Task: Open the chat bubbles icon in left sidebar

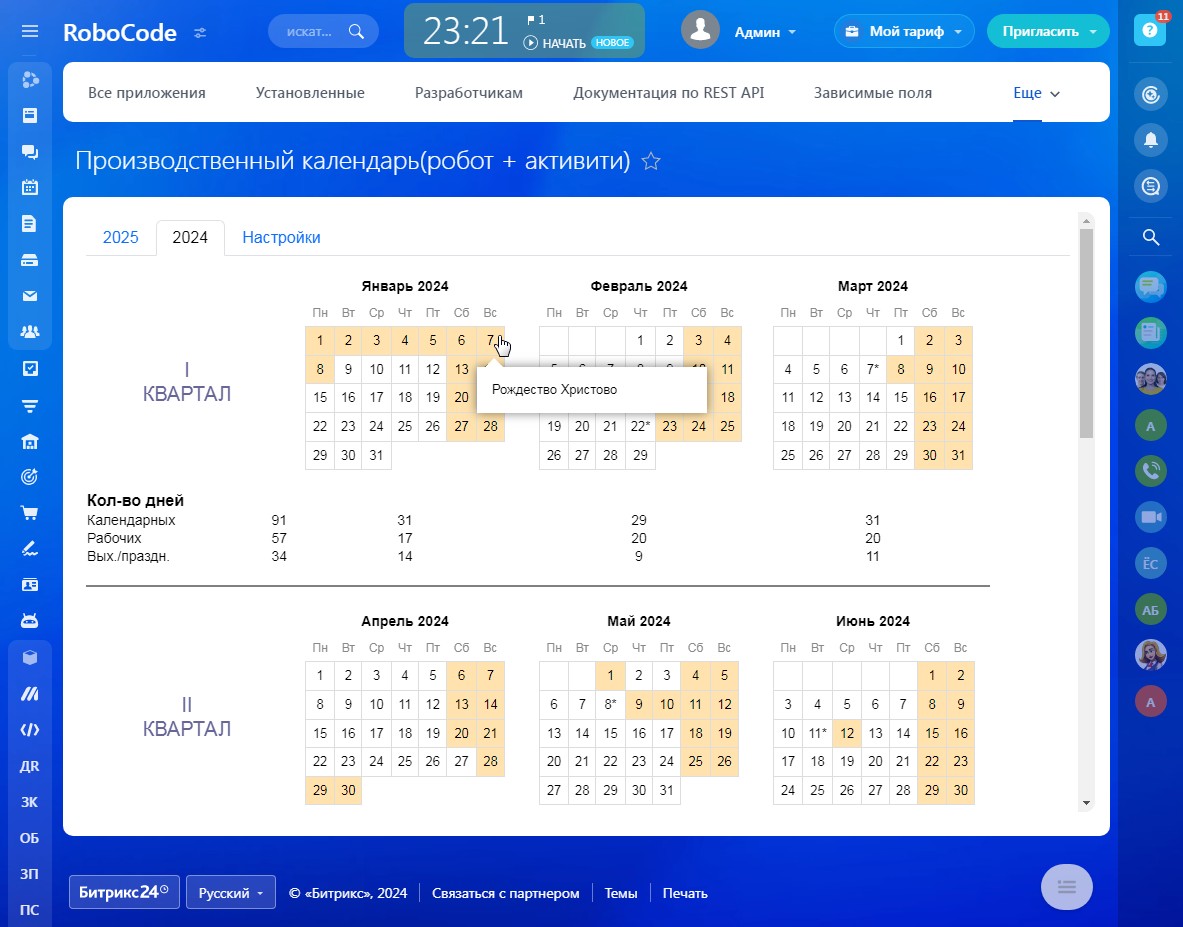Action: 29,152
